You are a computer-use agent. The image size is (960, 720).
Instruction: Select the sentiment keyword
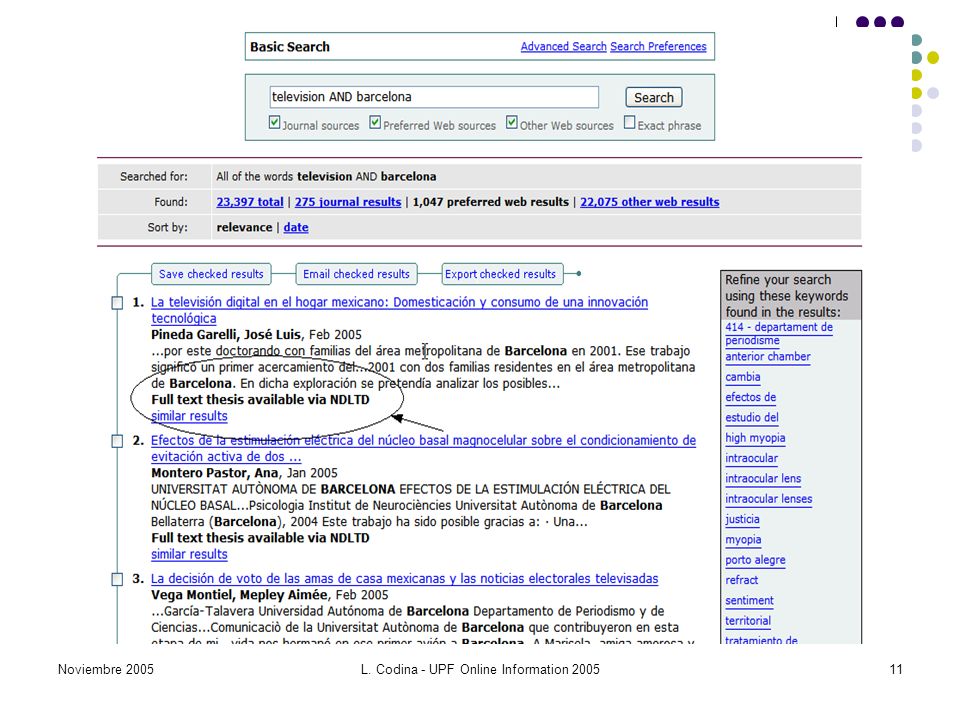point(749,601)
